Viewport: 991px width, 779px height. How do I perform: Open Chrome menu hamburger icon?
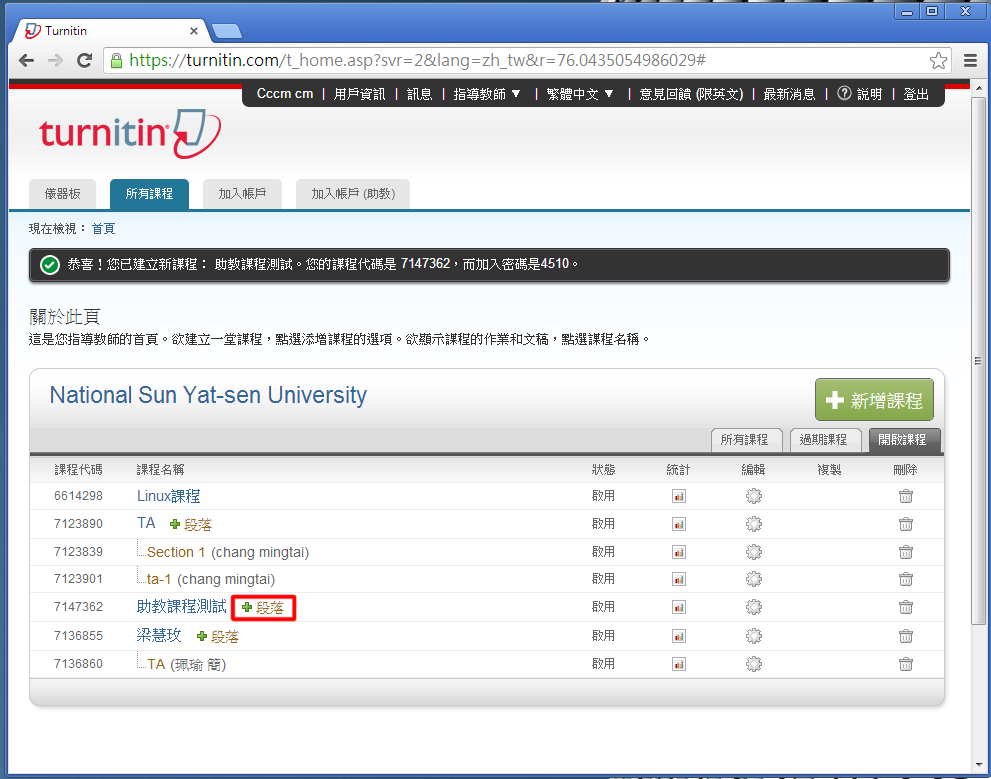[x=970, y=60]
